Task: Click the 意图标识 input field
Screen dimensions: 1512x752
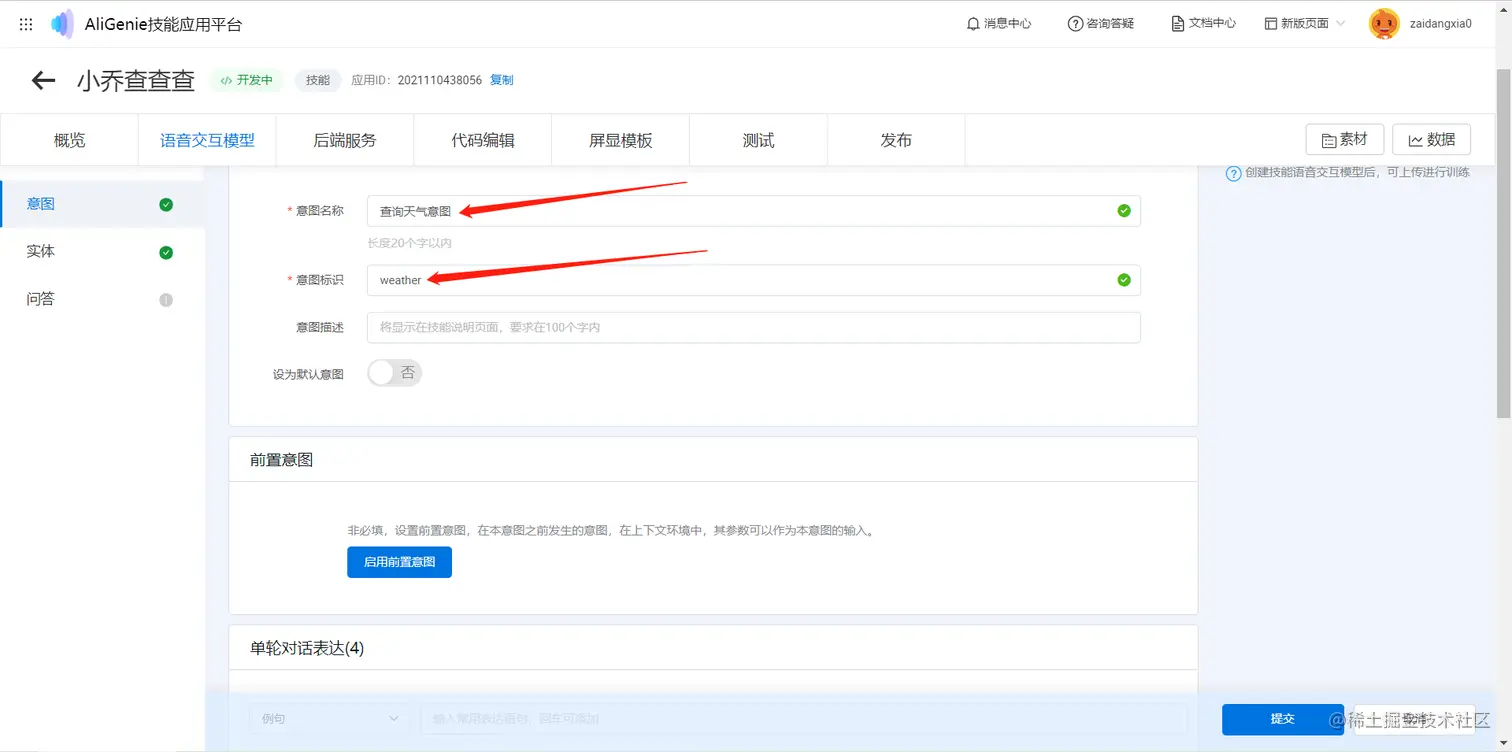Action: coord(754,280)
